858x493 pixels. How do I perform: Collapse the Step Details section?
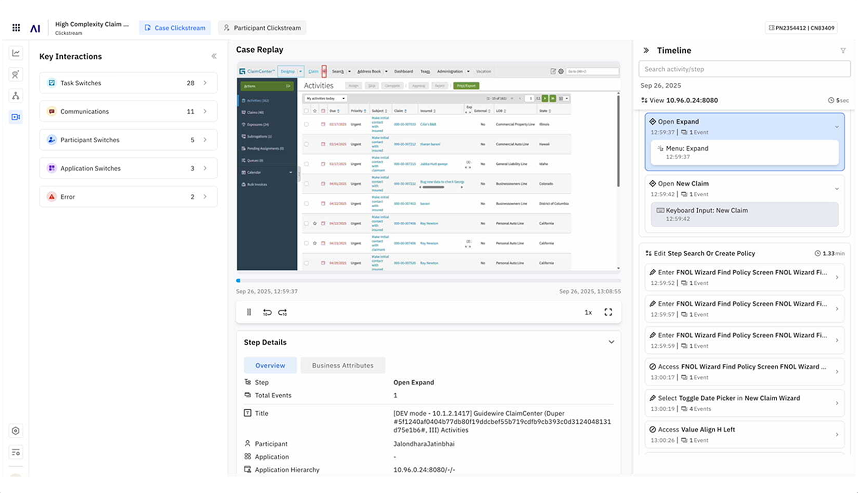point(611,342)
